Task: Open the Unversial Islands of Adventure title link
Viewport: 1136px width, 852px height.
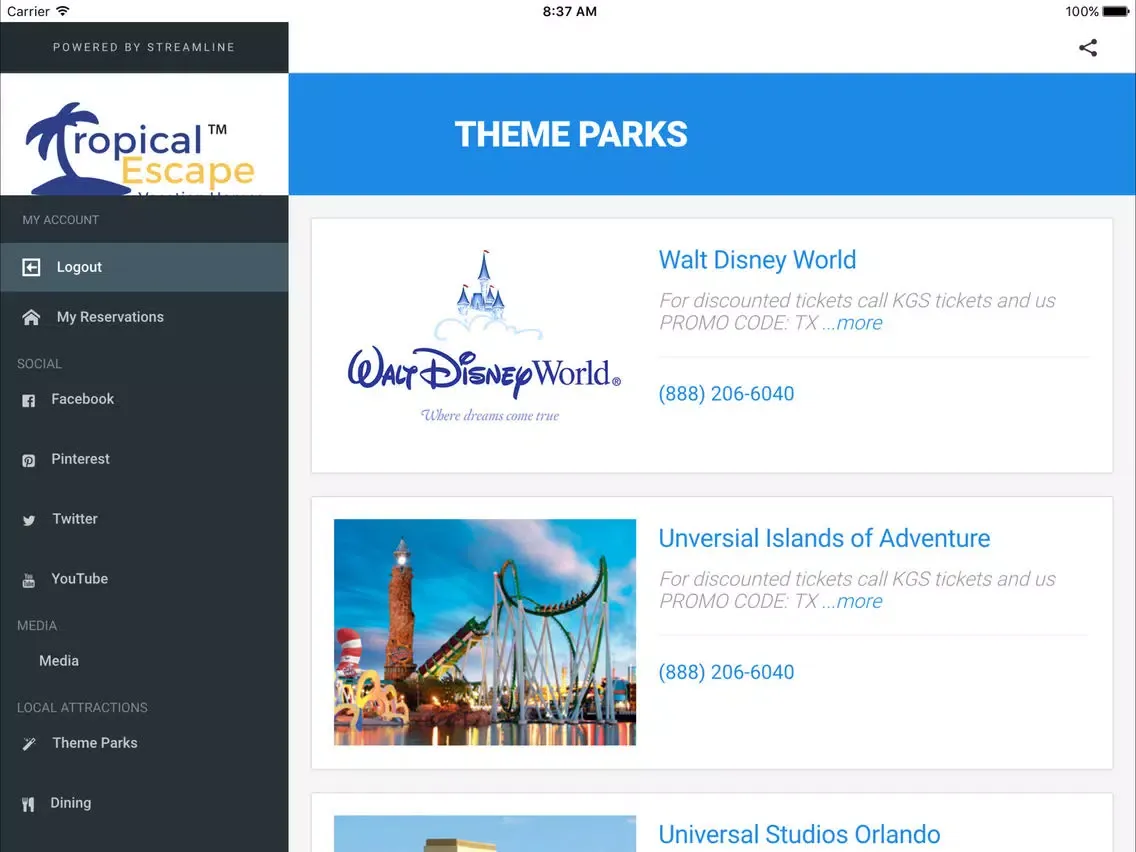Action: (824, 538)
